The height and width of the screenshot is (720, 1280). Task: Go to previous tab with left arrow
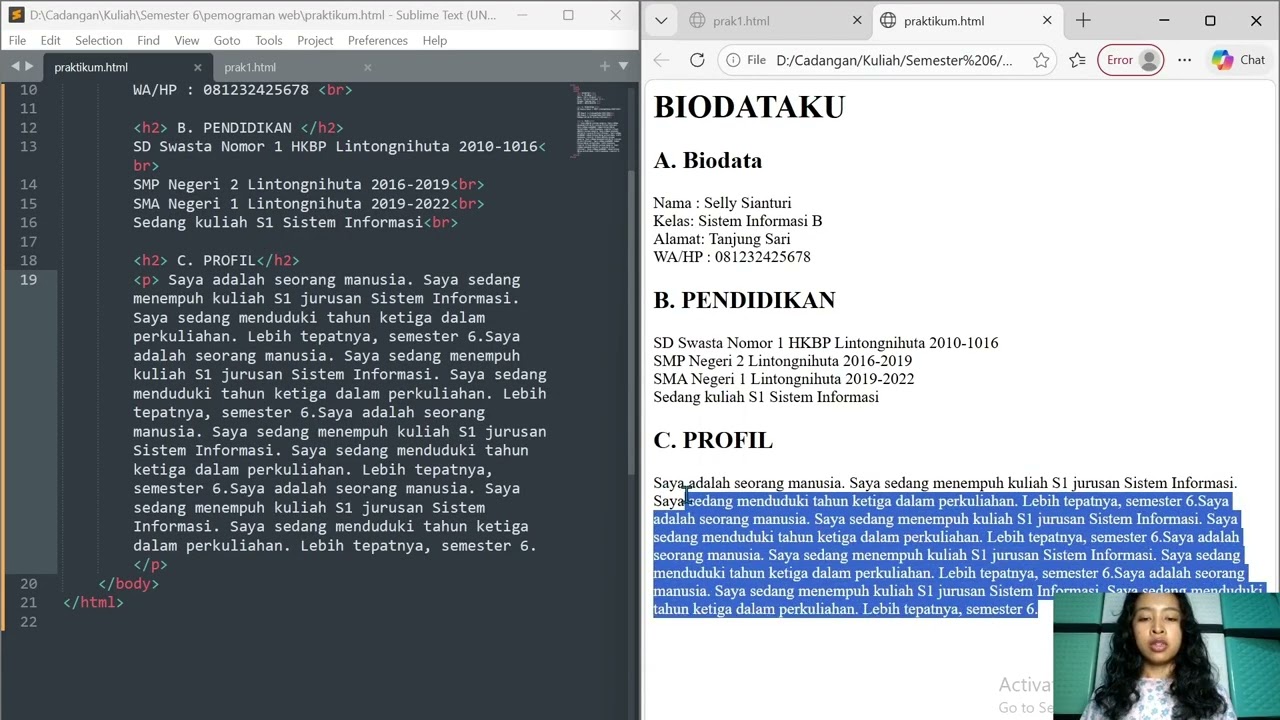14,66
